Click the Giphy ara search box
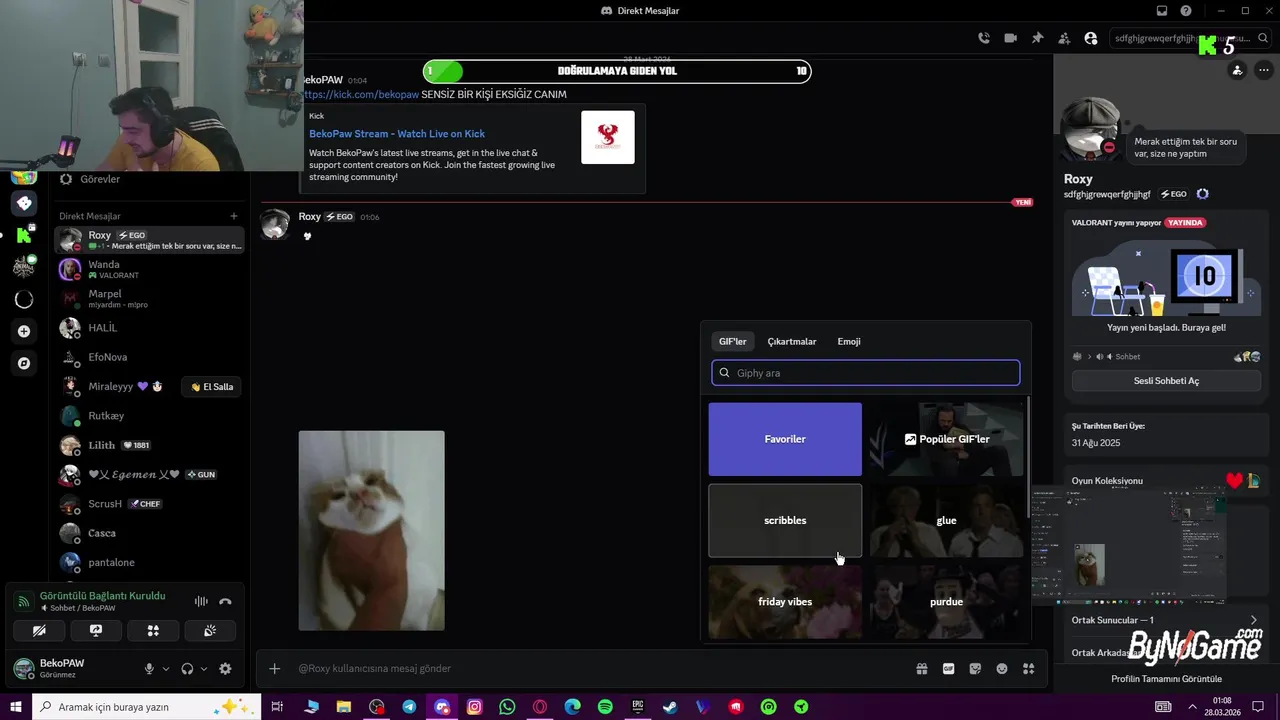 866,373
